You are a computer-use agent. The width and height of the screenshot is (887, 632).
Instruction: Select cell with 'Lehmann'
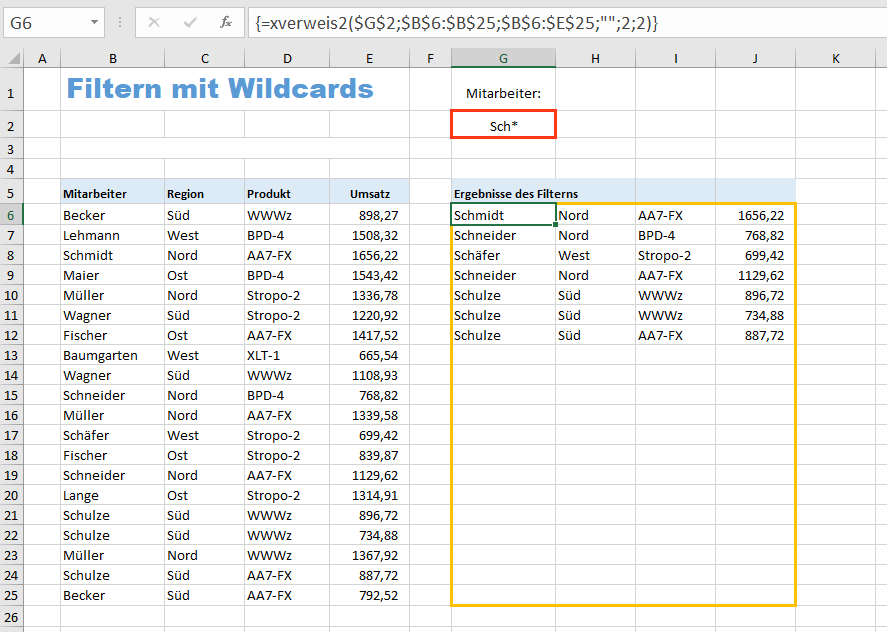tap(113, 235)
